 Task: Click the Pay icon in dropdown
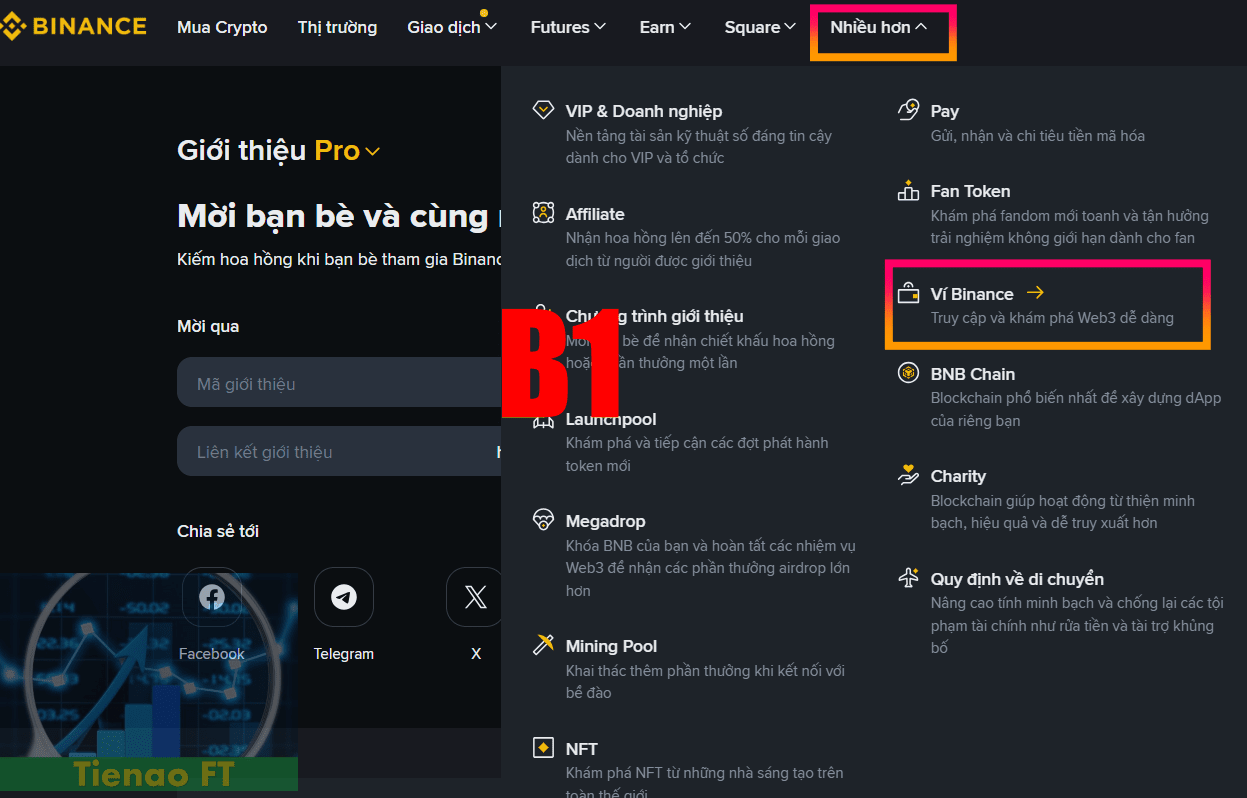pyautogui.click(x=908, y=110)
